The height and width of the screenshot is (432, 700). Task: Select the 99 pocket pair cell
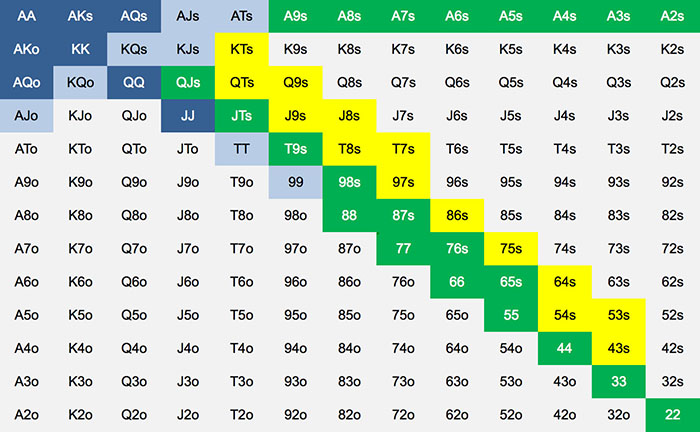click(x=296, y=182)
